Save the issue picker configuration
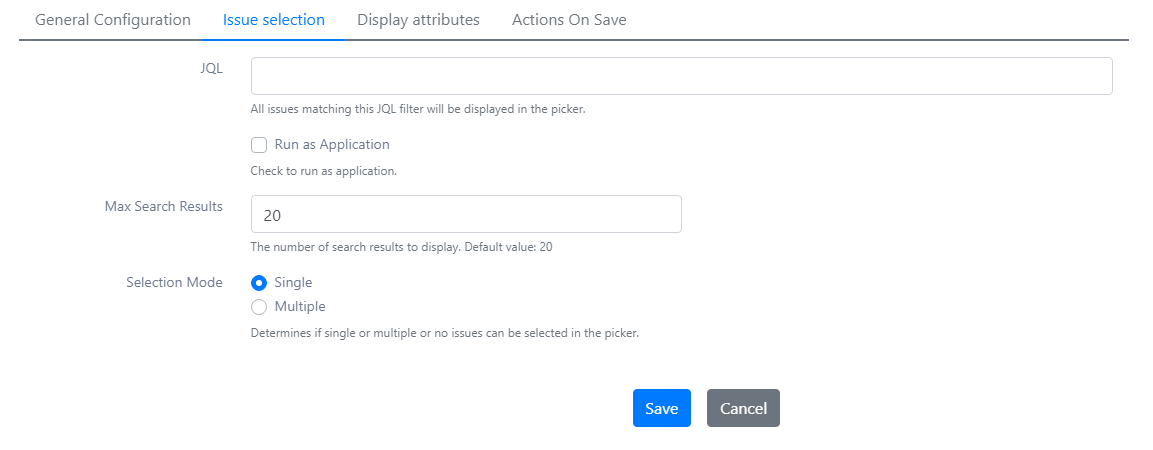The height and width of the screenshot is (450, 1153). coord(662,408)
